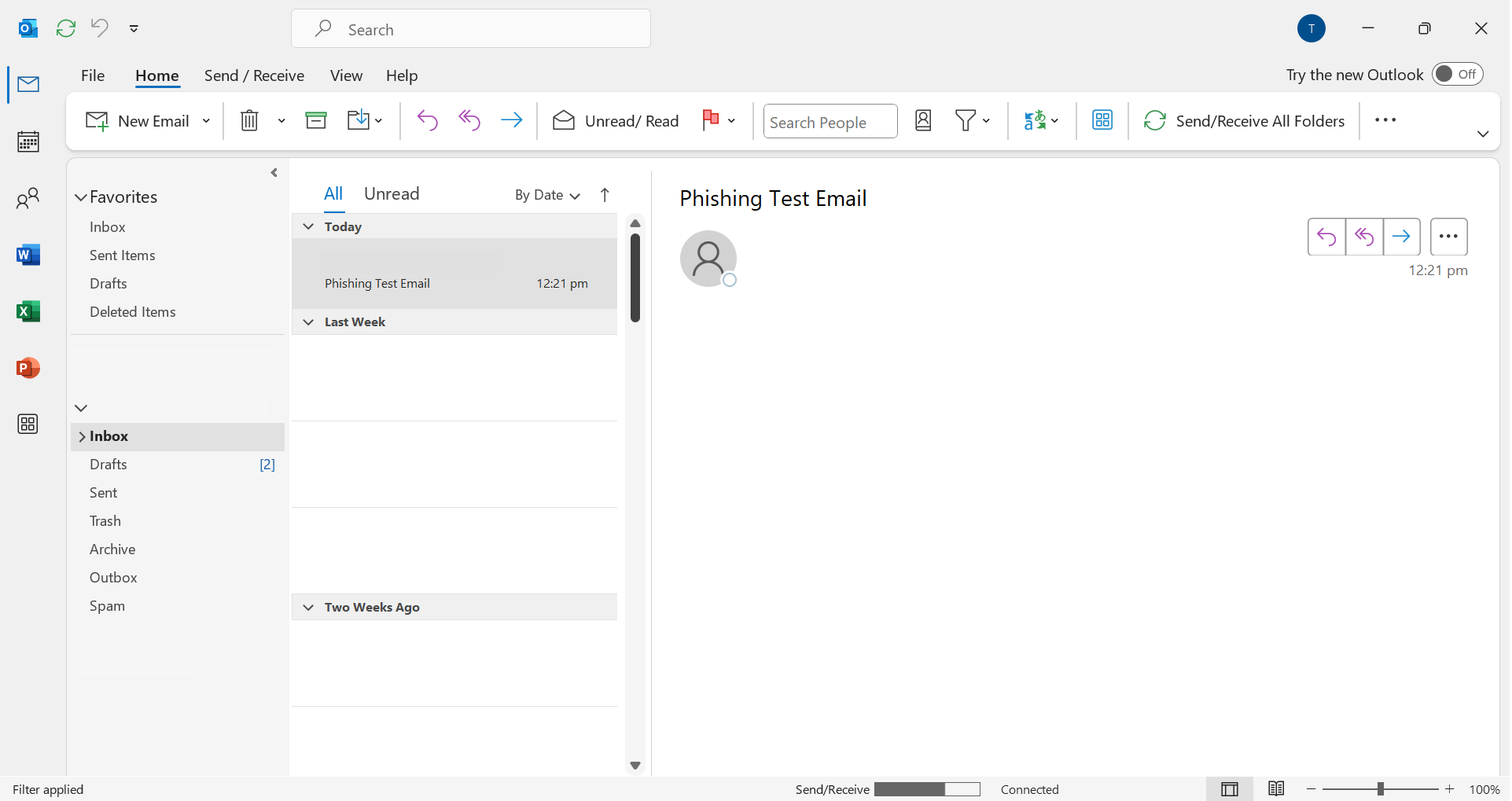Image resolution: width=1512 pixels, height=801 pixels.
Task: Select Sent Items in Favorites
Action: pos(123,255)
